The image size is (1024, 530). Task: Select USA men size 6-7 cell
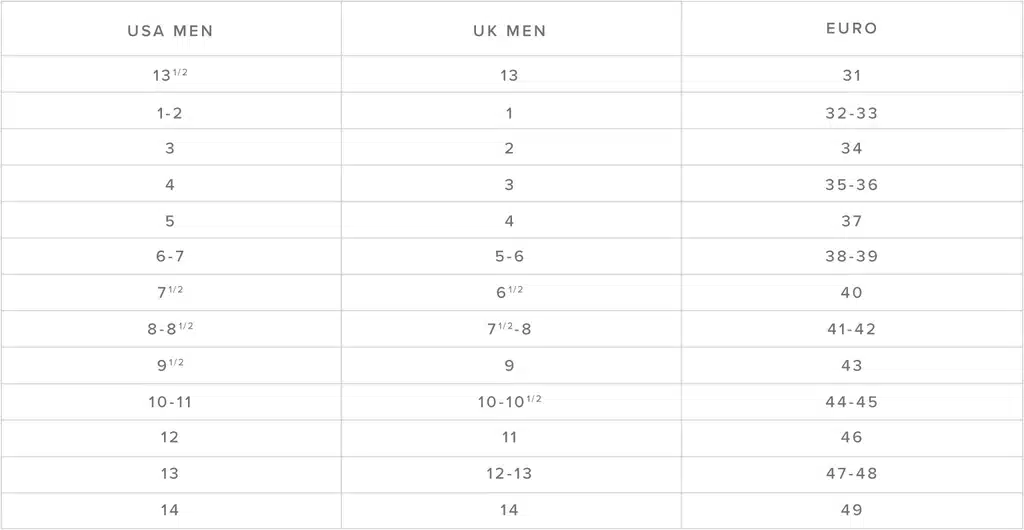170,257
